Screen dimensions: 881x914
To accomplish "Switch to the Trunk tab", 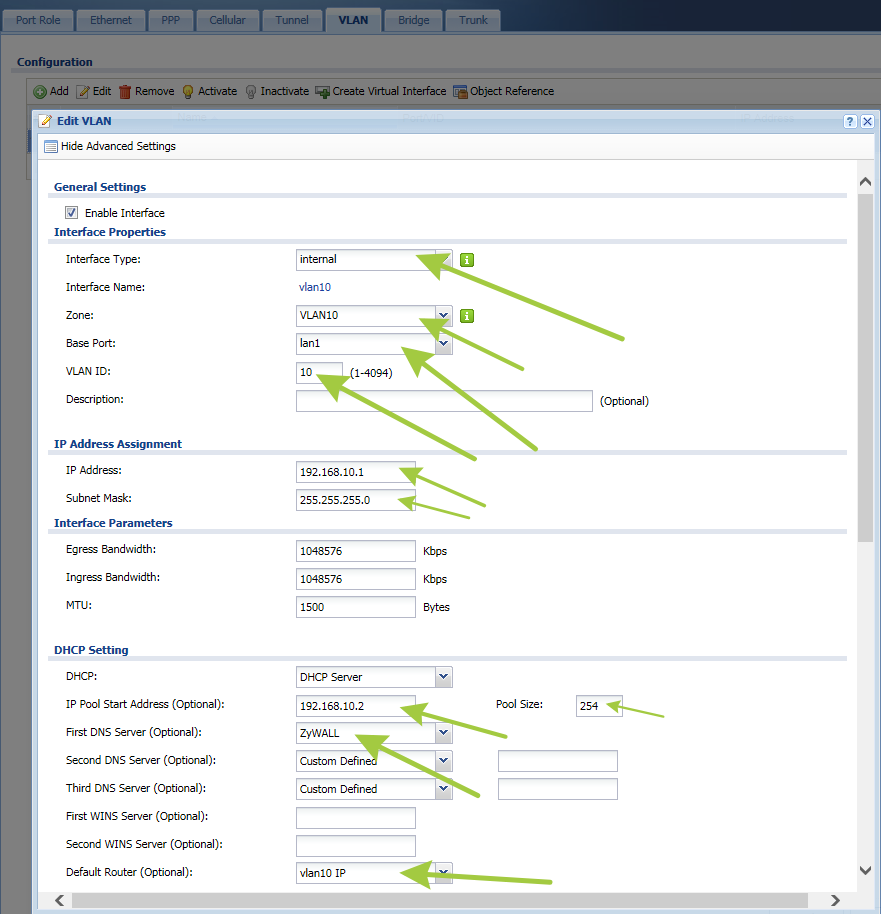I will pos(473,20).
